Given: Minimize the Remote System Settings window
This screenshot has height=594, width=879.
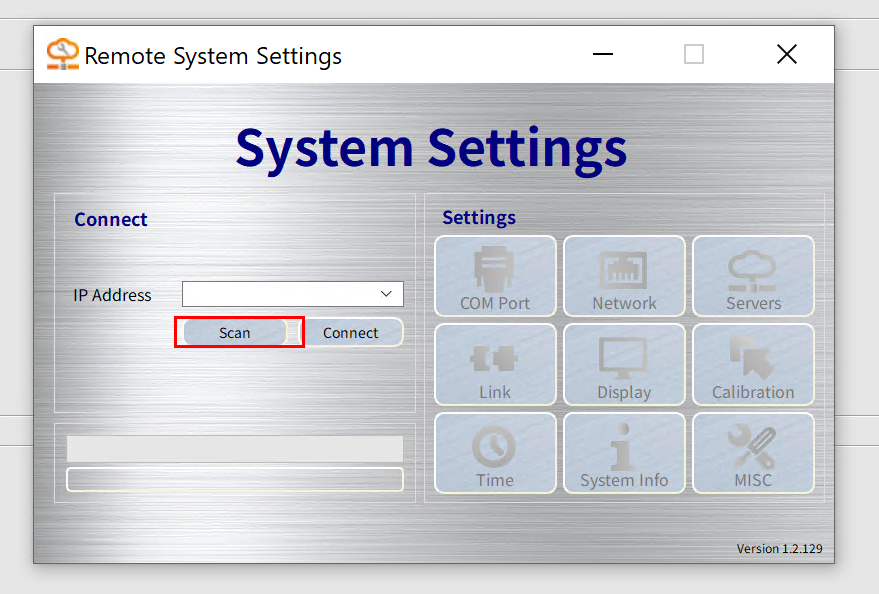Looking at the screenshot, I should [602, 55].
